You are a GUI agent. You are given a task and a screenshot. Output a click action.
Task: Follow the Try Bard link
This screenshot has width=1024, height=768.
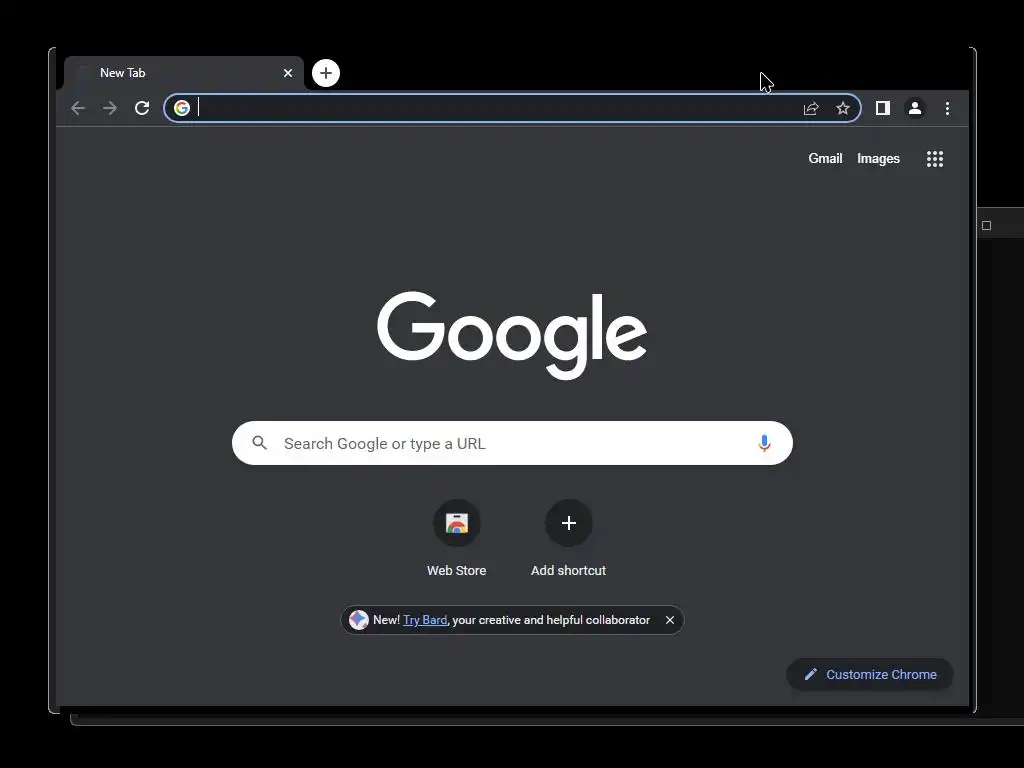425,620
